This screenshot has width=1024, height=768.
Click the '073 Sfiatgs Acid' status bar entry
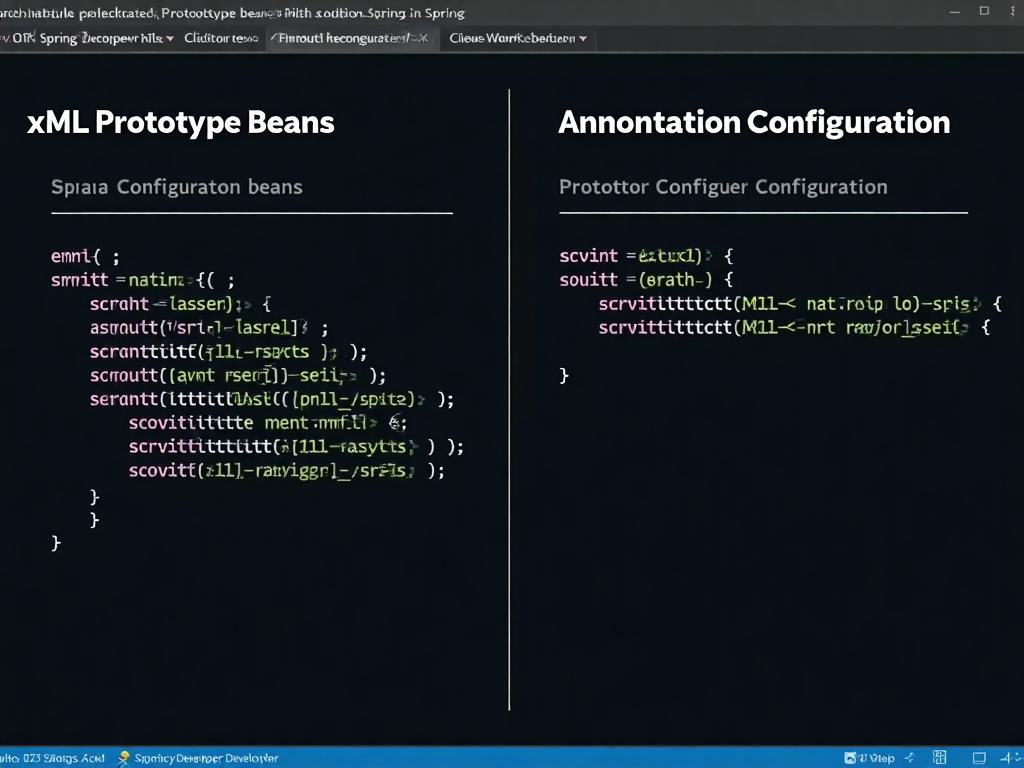click(x=54, y=758)
